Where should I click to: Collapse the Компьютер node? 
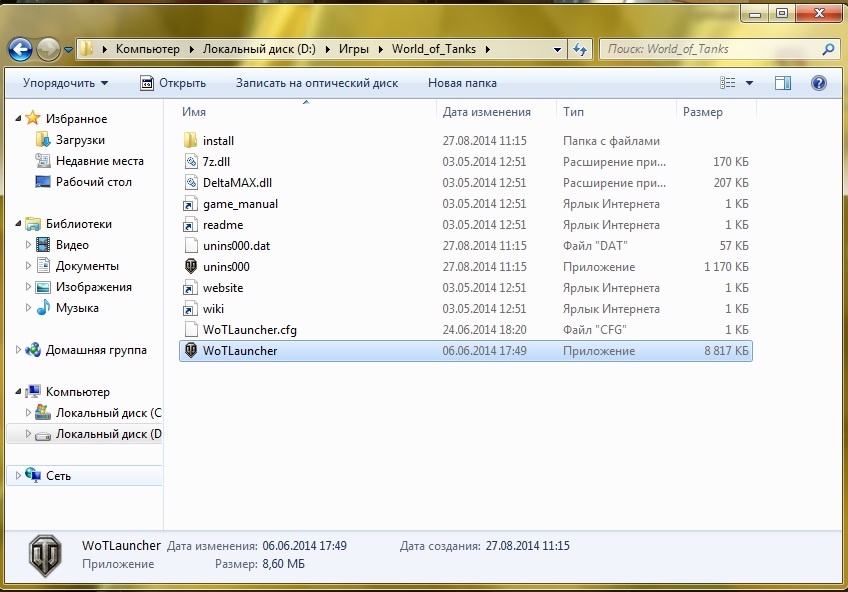18,391
